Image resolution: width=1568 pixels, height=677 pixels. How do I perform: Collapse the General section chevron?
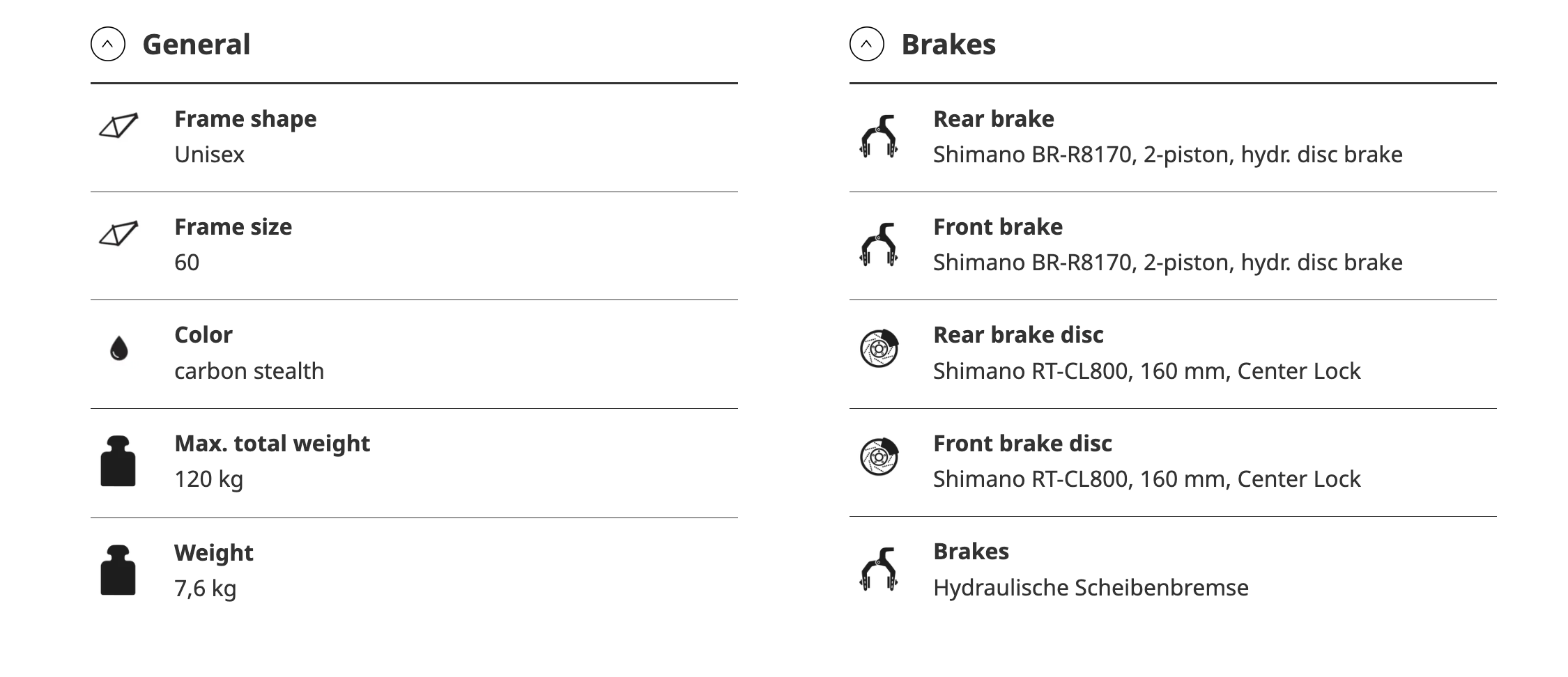[108, 45]
